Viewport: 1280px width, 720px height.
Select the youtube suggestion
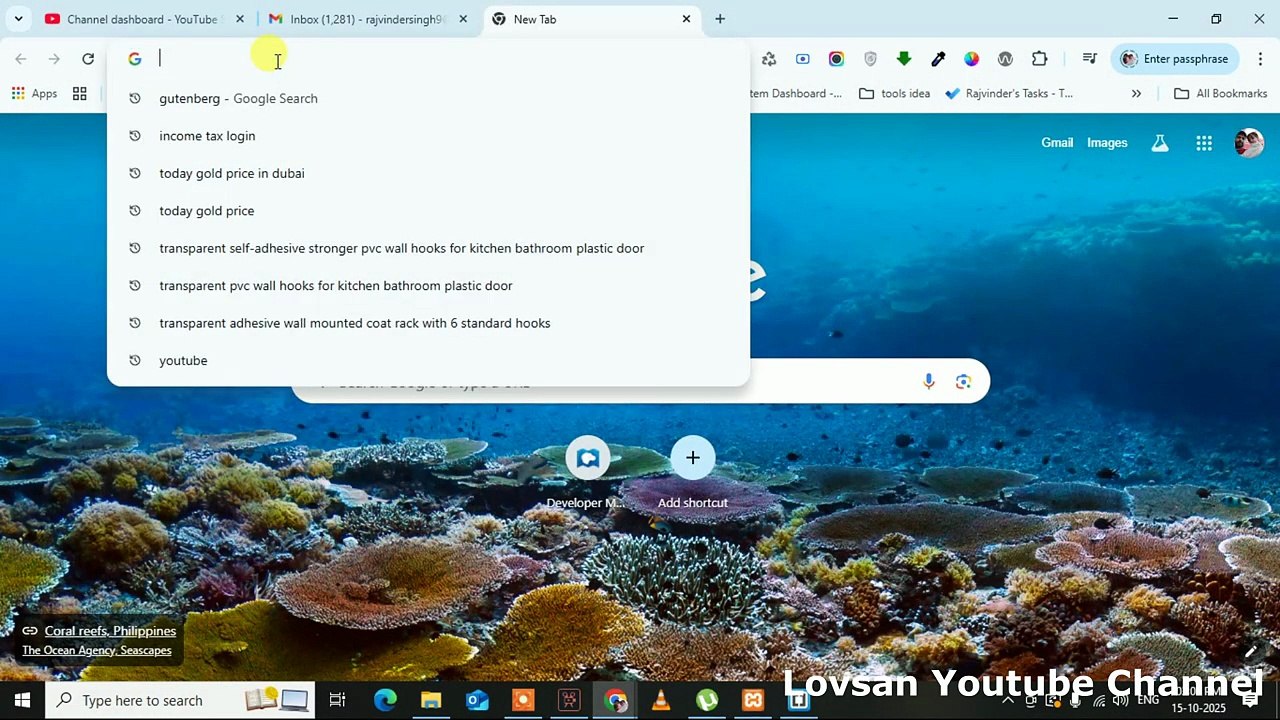coord(428,361)
